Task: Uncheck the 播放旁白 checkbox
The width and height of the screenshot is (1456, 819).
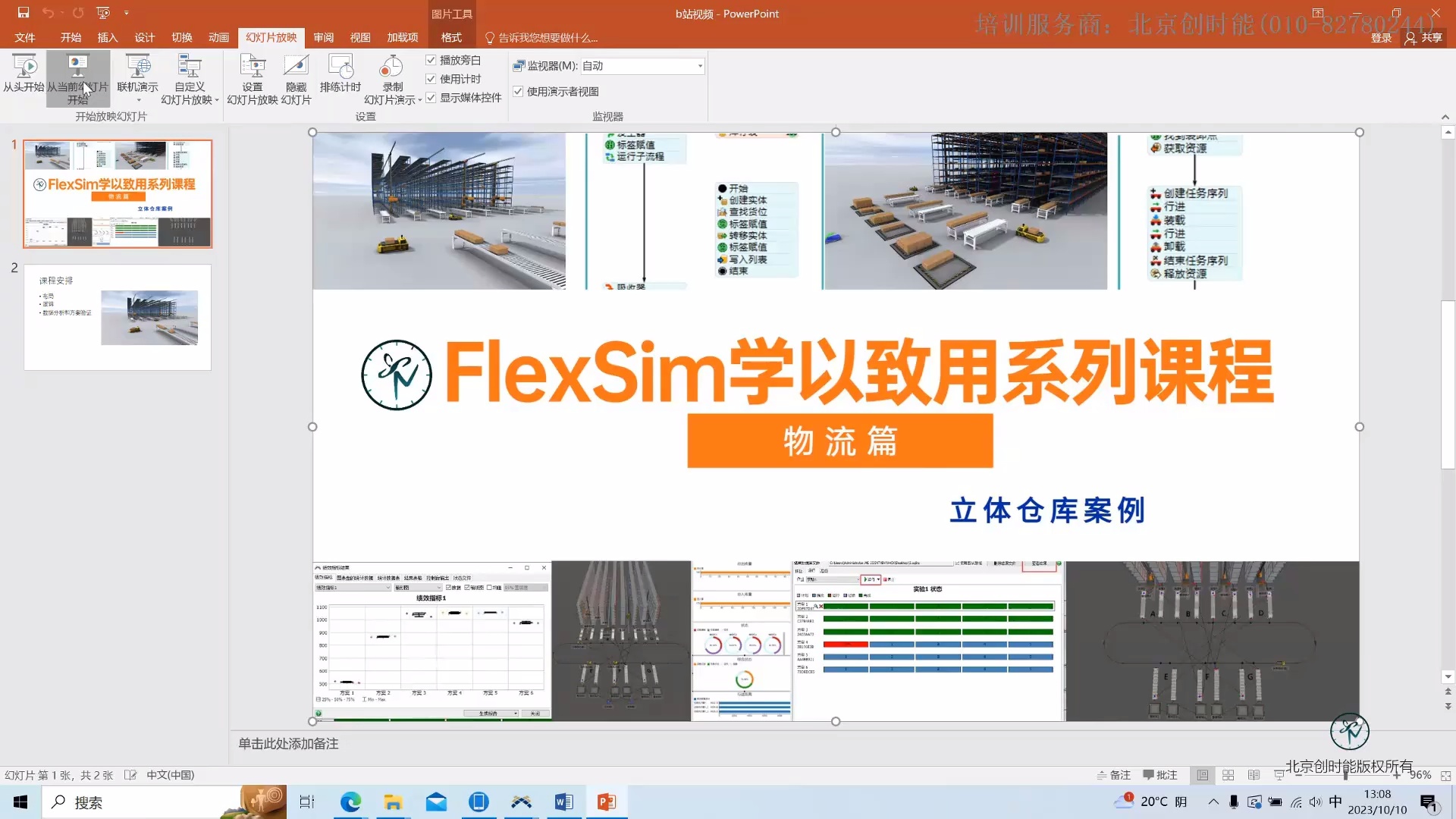Action: coord(431,60)
